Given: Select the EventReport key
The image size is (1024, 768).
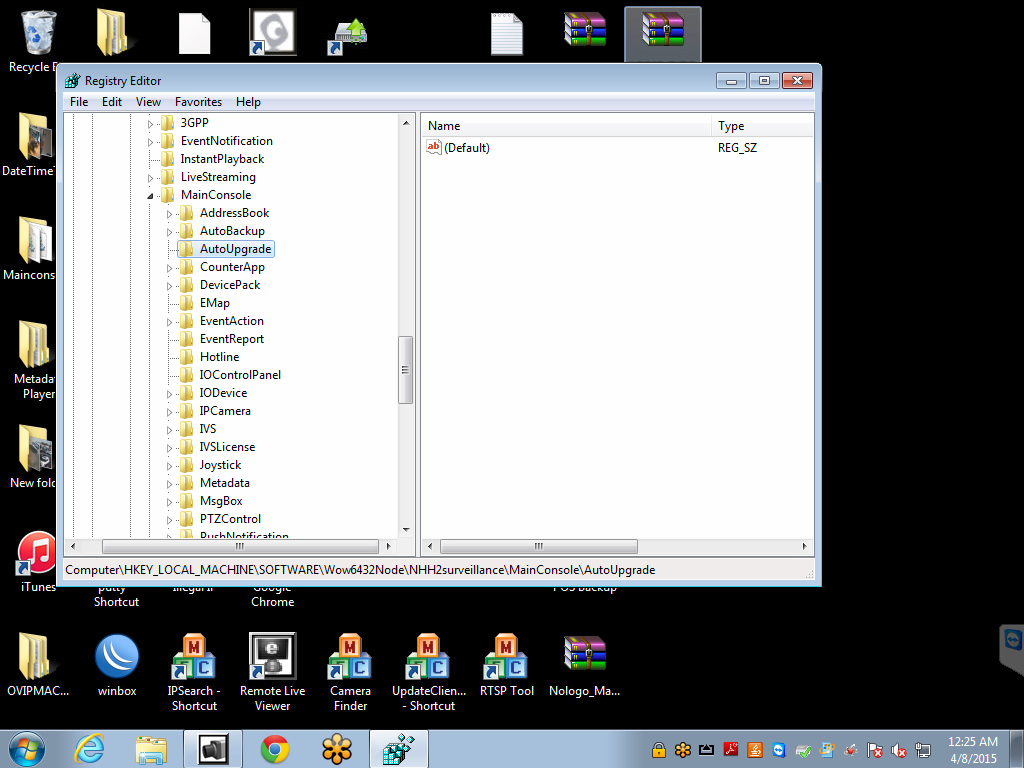Looking at the screenshot, I should click(x=232, y=339).
